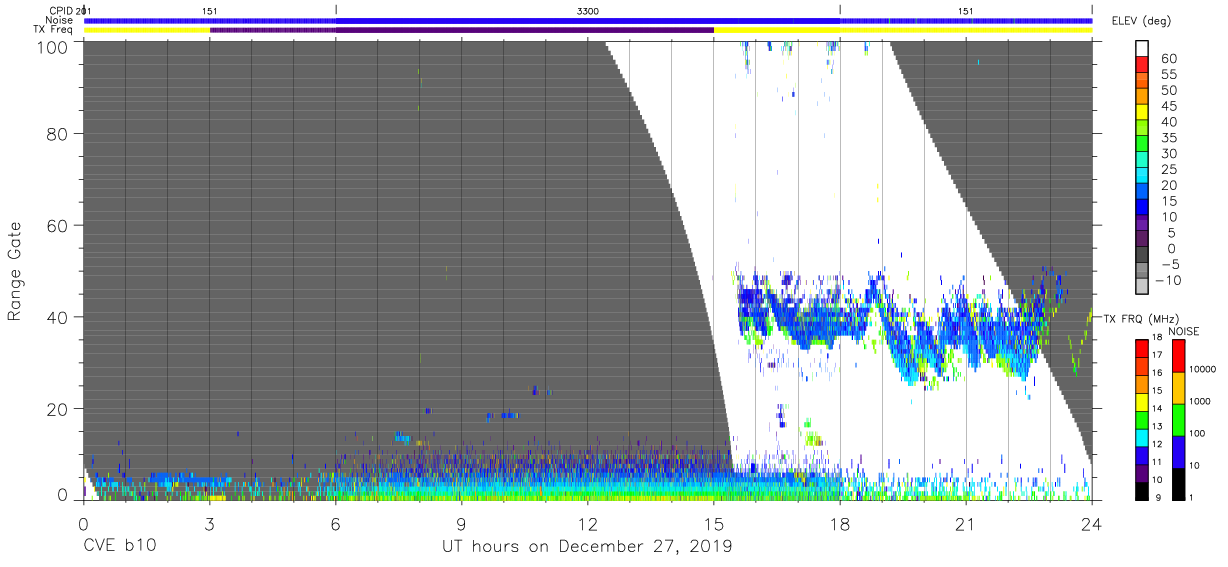Click the TX FRQ scale label '14'
This screenshot has width=1228, height=567.
click(1157, 408)
